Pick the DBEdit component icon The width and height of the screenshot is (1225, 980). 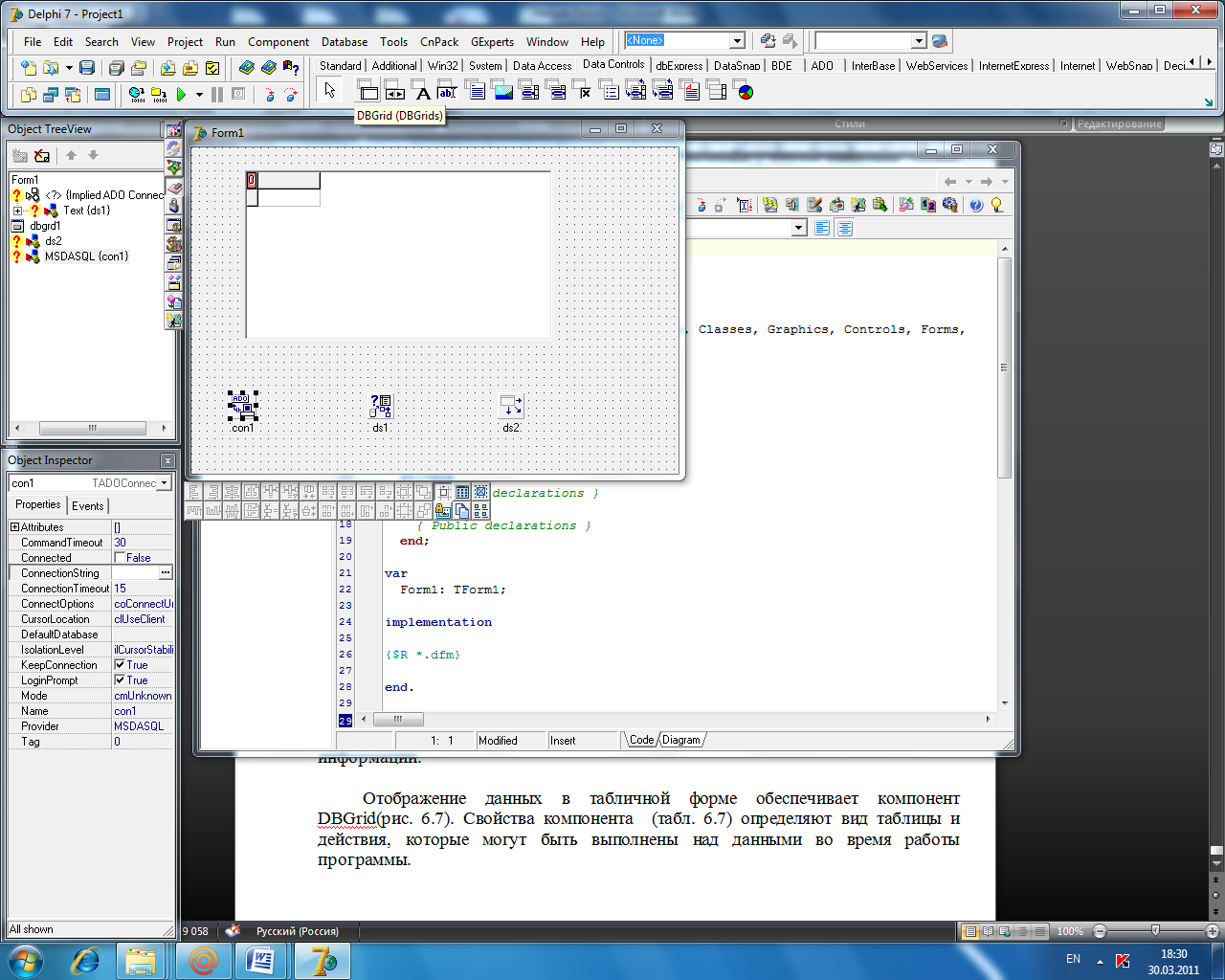[x=449, y=91]
